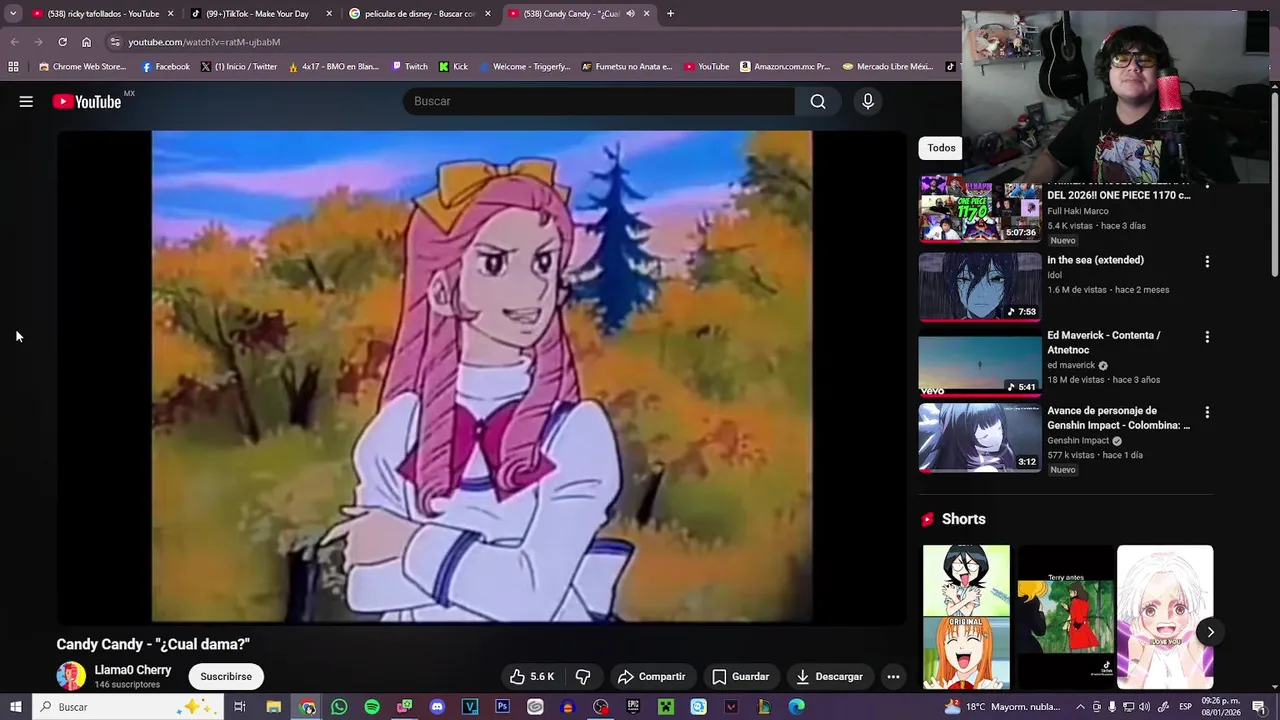Click the Chrome address bar URL
The height and width of the screenshot is (720, 1280).
pyautogui.click(x=204, y=42)
